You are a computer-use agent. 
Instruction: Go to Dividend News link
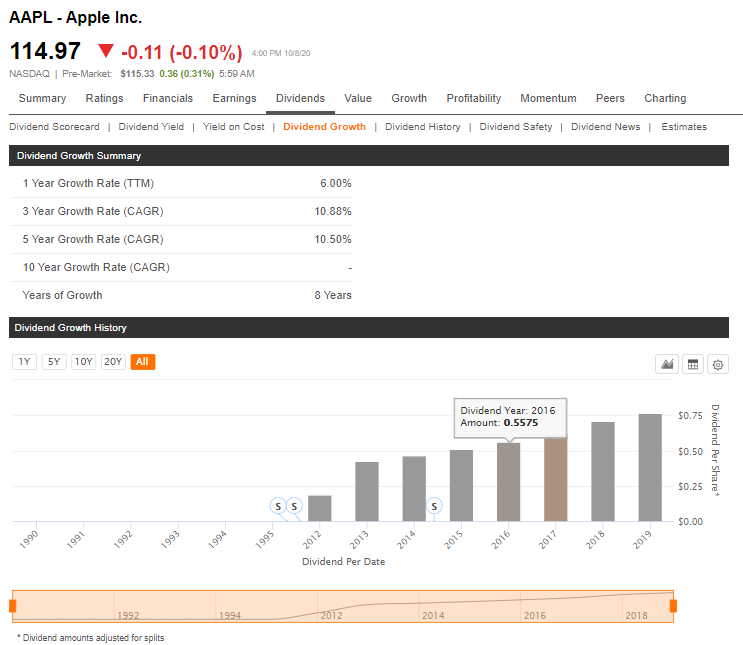[606, 127]
